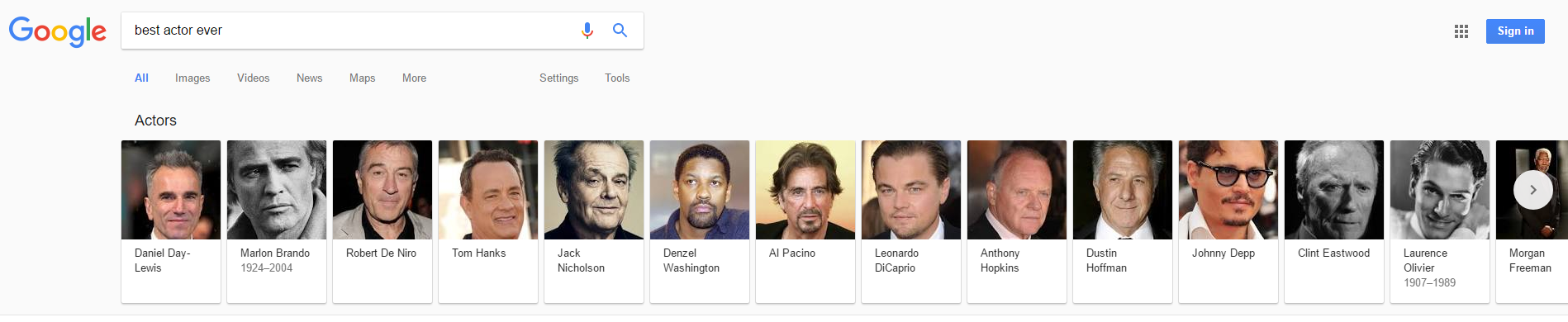Switch to the News tab
This screenshot has height=322, width=1568.
click(x=309, y=78)
